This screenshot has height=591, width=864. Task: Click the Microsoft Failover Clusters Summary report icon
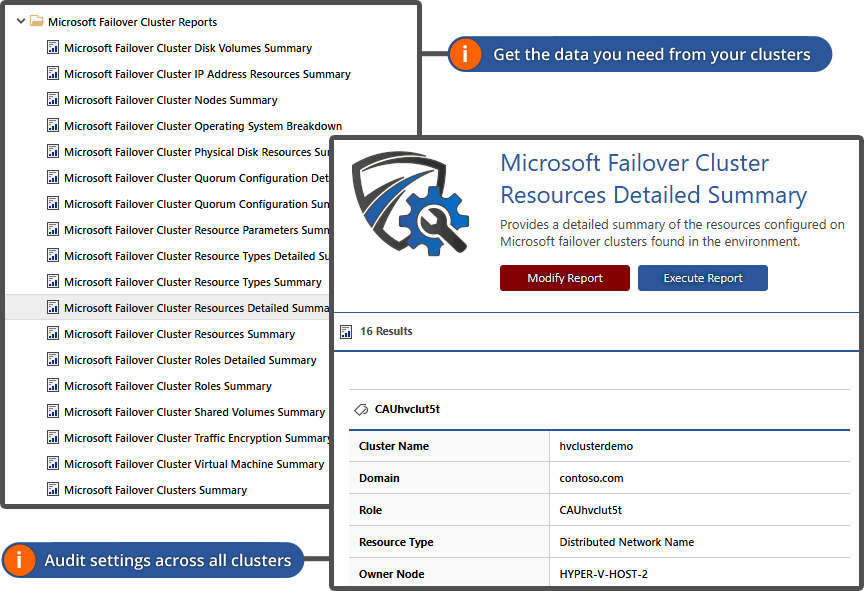[x=53, y=490]
